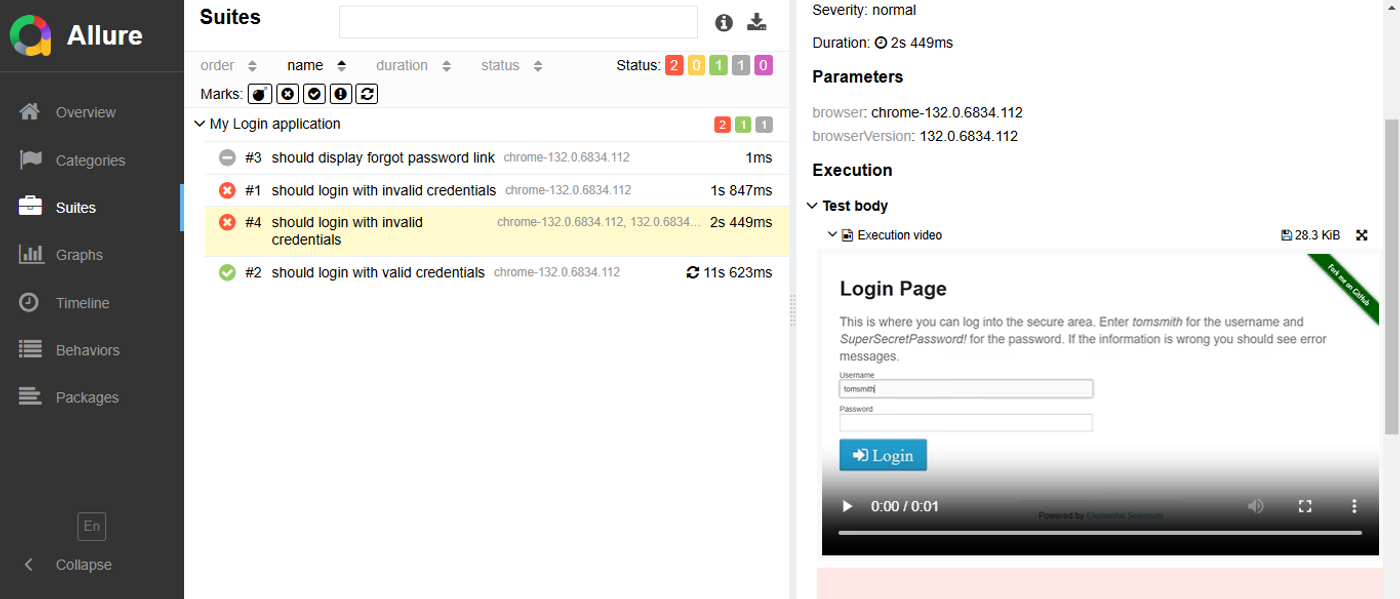Click the gray skipped icon of test #3
The width and height of the screenshot is (1400, 599).
tap(227, 158)
